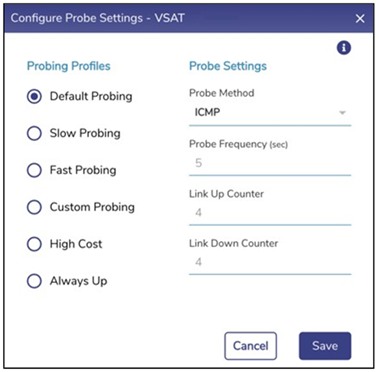379x372 pixels.
Task: Click the Probe Frequency (sec) label
Action: coord(238,144)
